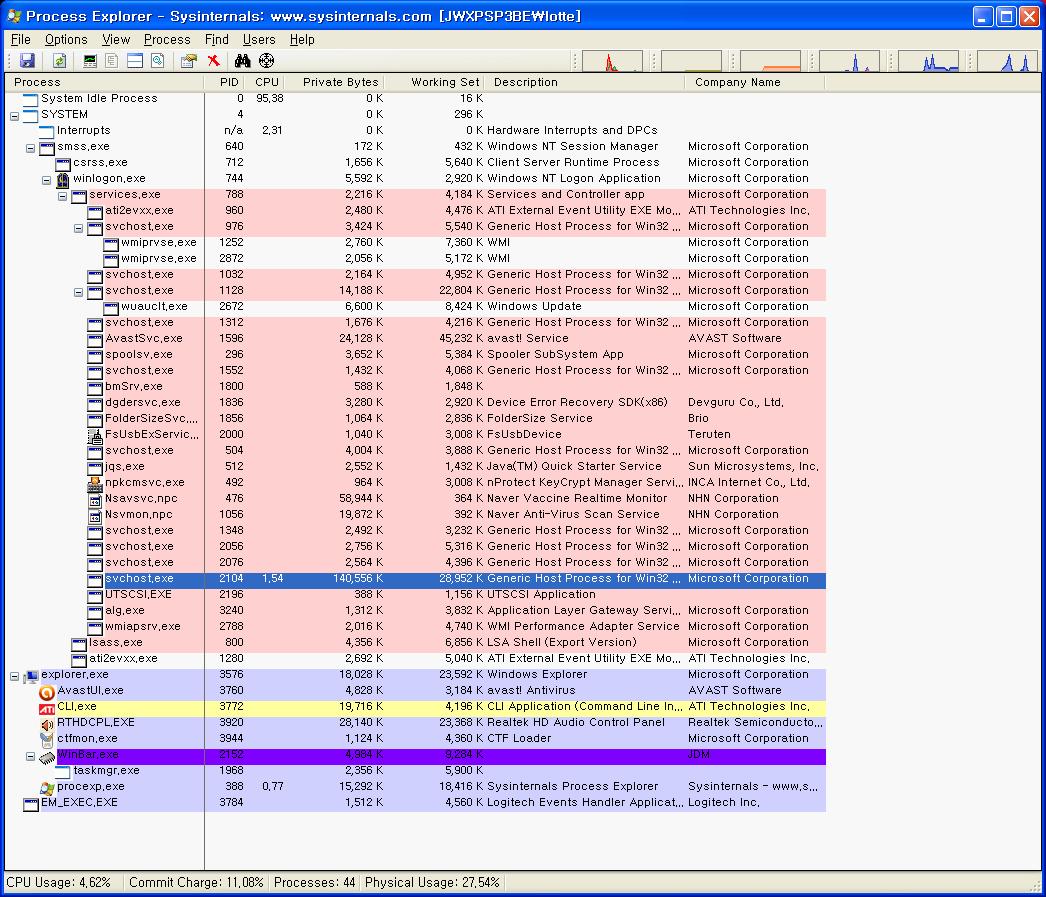Open the File menu
The height and width of the screenshot is (897, 1046).
point(21,39)
